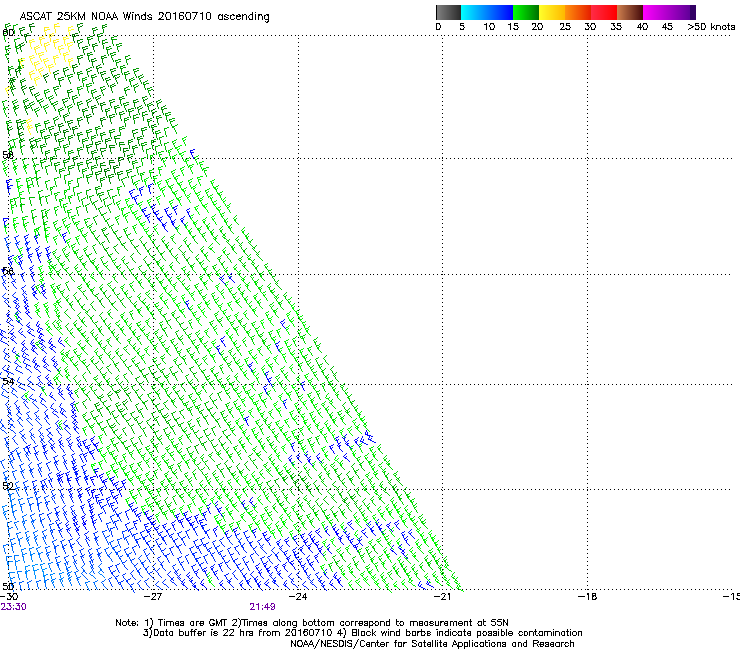740x650 pixels.
Task: Click the gray 0-5 knots color bar segment
Action: (448, 12)
